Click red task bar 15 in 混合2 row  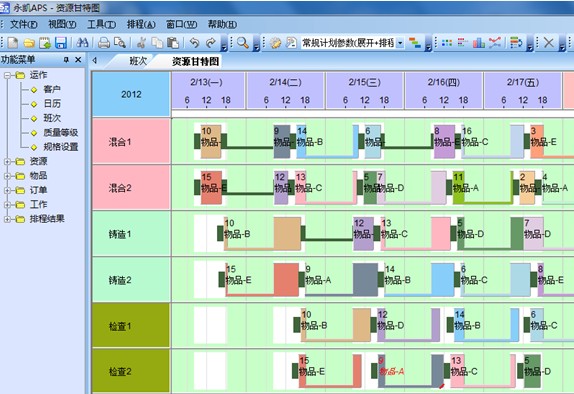tap(211, 187)
